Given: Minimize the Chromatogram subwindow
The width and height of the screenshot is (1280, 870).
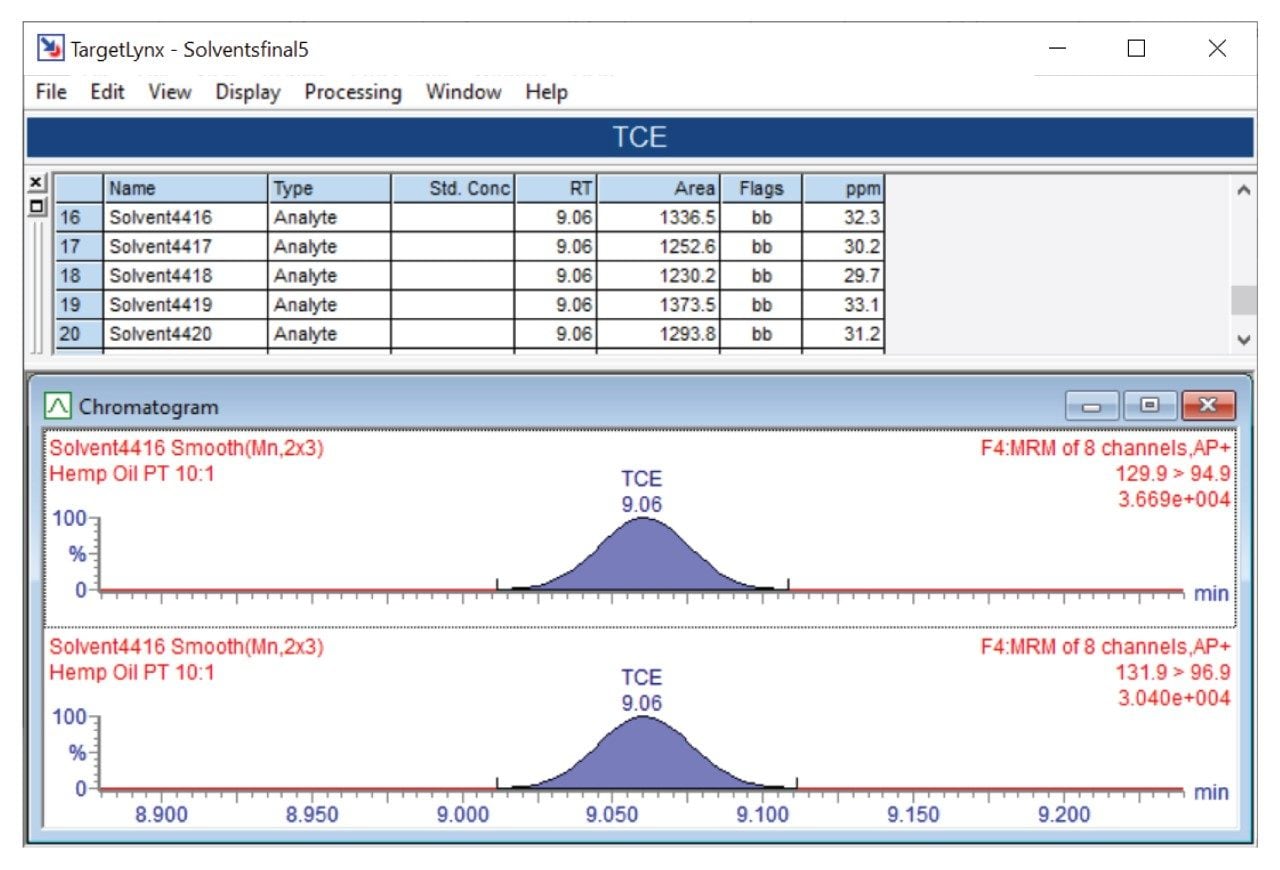Looking at the screenshot, I should (1091, 406).
